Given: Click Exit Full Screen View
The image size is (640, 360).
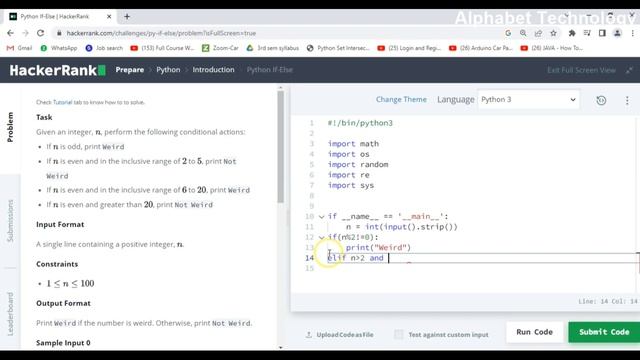Looking at the screenshot, I should (581, 70).
